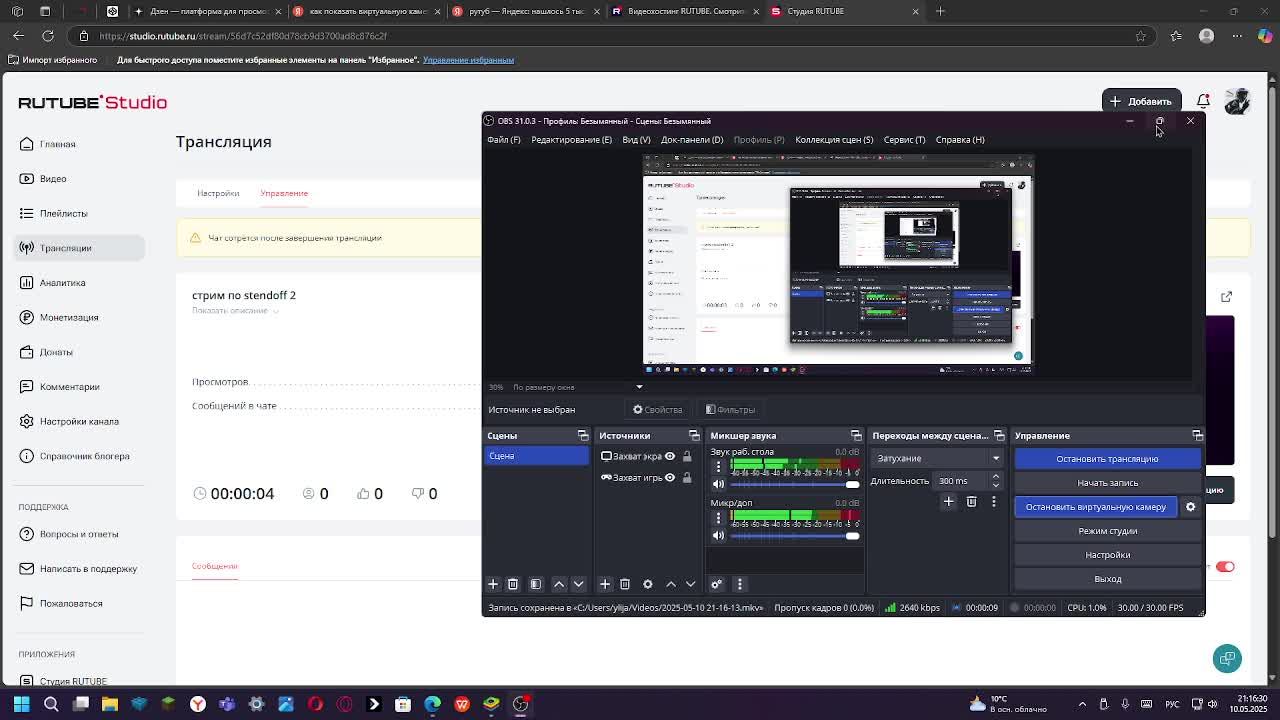Click the Добавить button on RUTUBE Studio

point(1141,101)
